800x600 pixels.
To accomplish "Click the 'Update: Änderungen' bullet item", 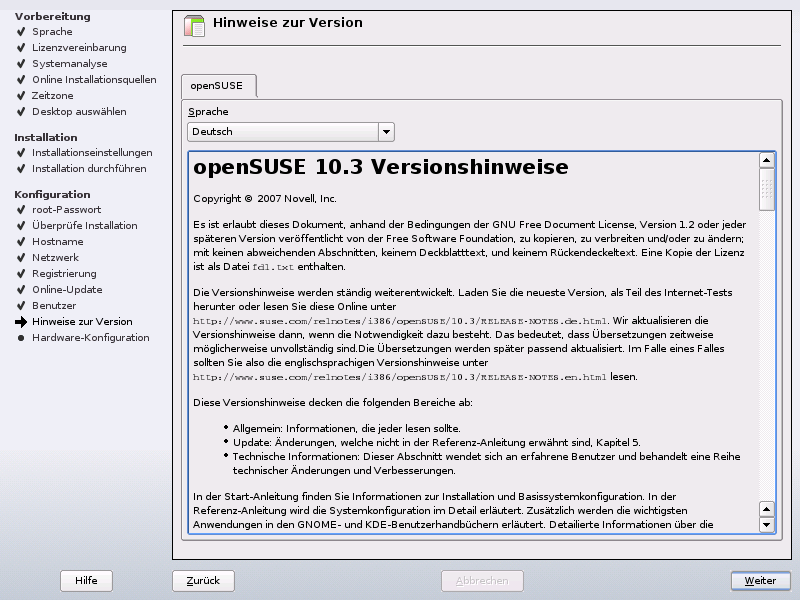I will 437,442.
